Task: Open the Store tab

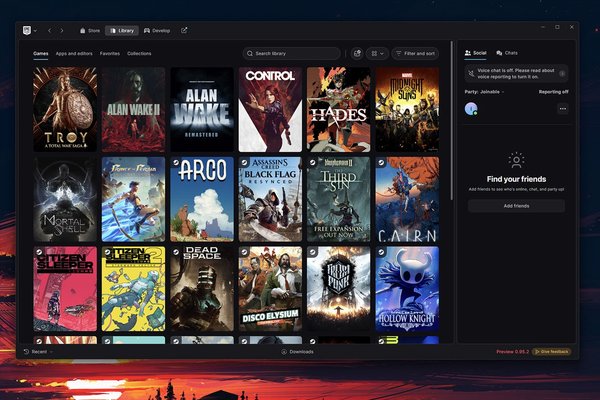Action: (90, 31)
